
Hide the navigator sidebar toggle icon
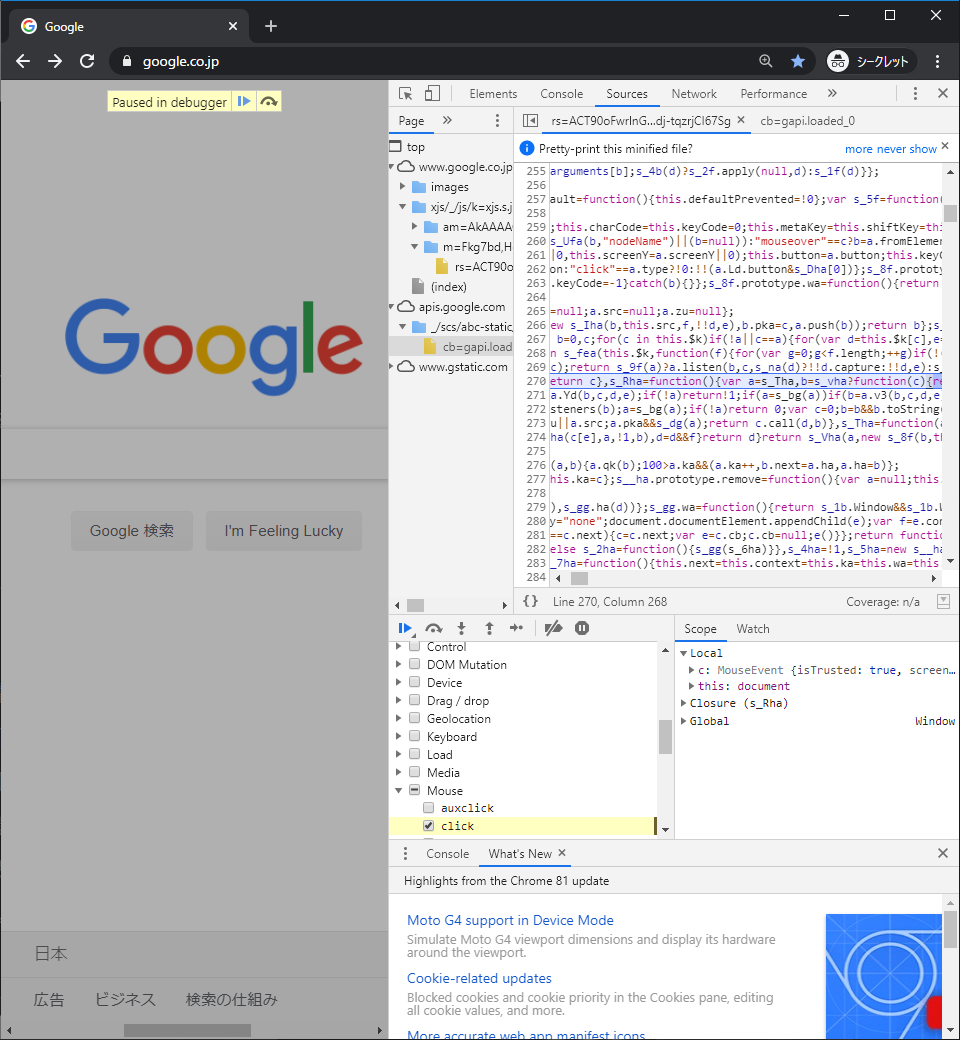pyautogui.click(x=530, y=120)
